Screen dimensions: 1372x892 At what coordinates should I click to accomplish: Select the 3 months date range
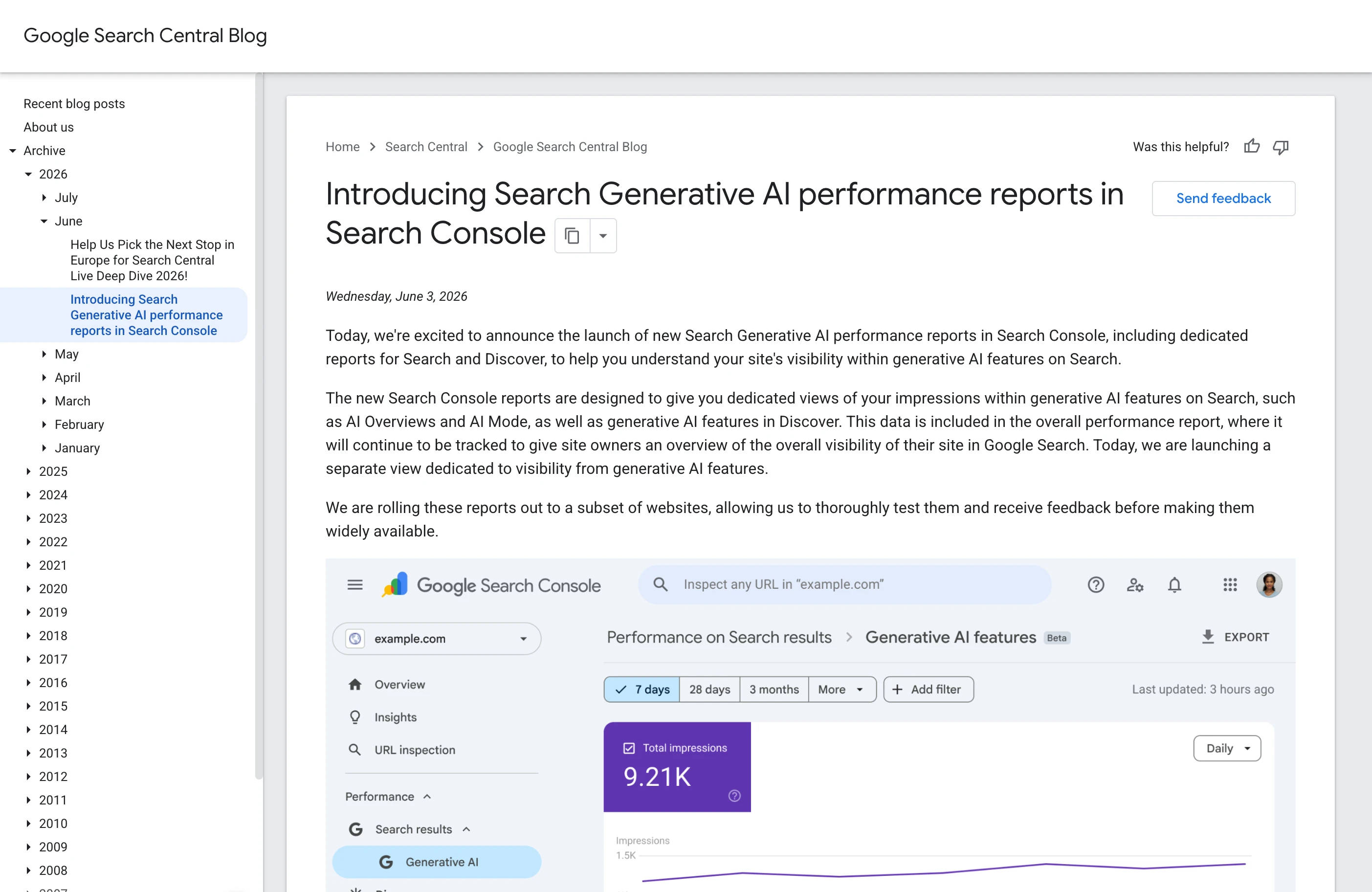[x=774, y=689]
